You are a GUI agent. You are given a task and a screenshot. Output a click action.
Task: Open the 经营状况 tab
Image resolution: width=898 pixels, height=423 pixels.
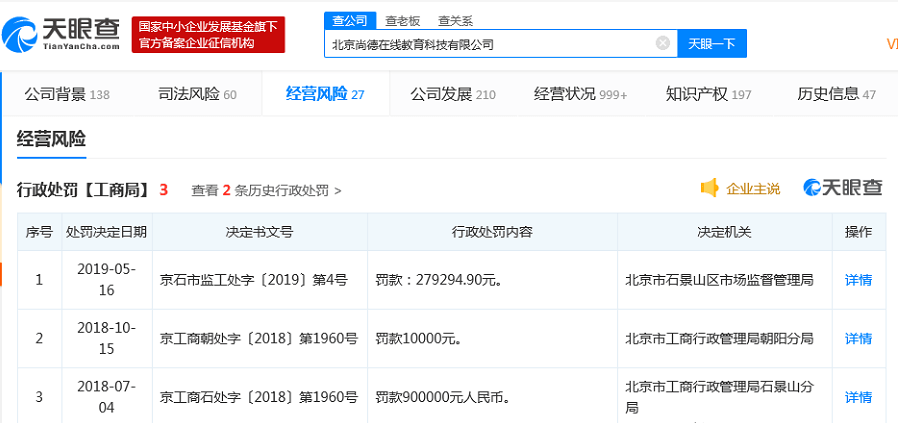coord(580,94)
